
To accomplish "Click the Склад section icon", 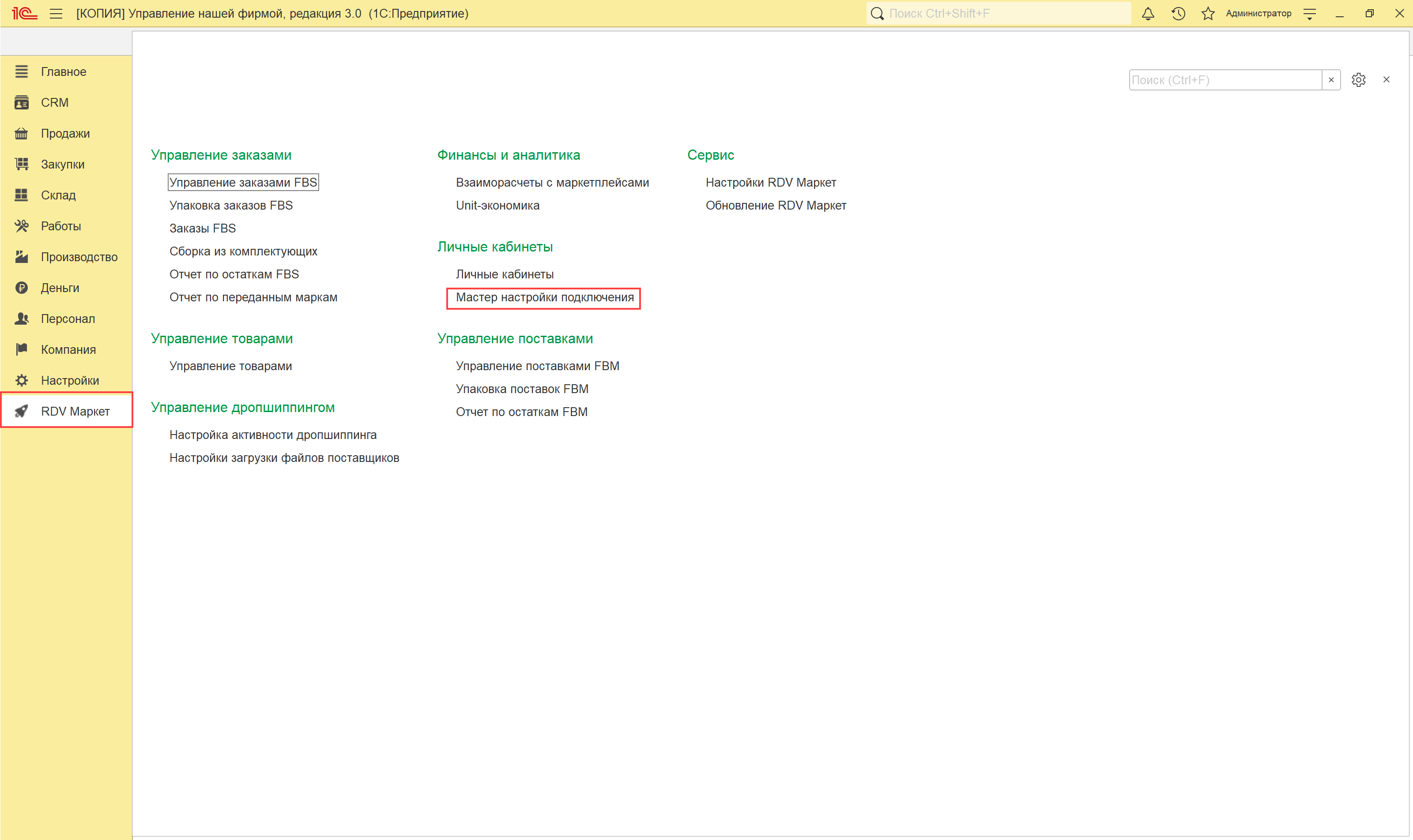I will click(x=22, y=195).
